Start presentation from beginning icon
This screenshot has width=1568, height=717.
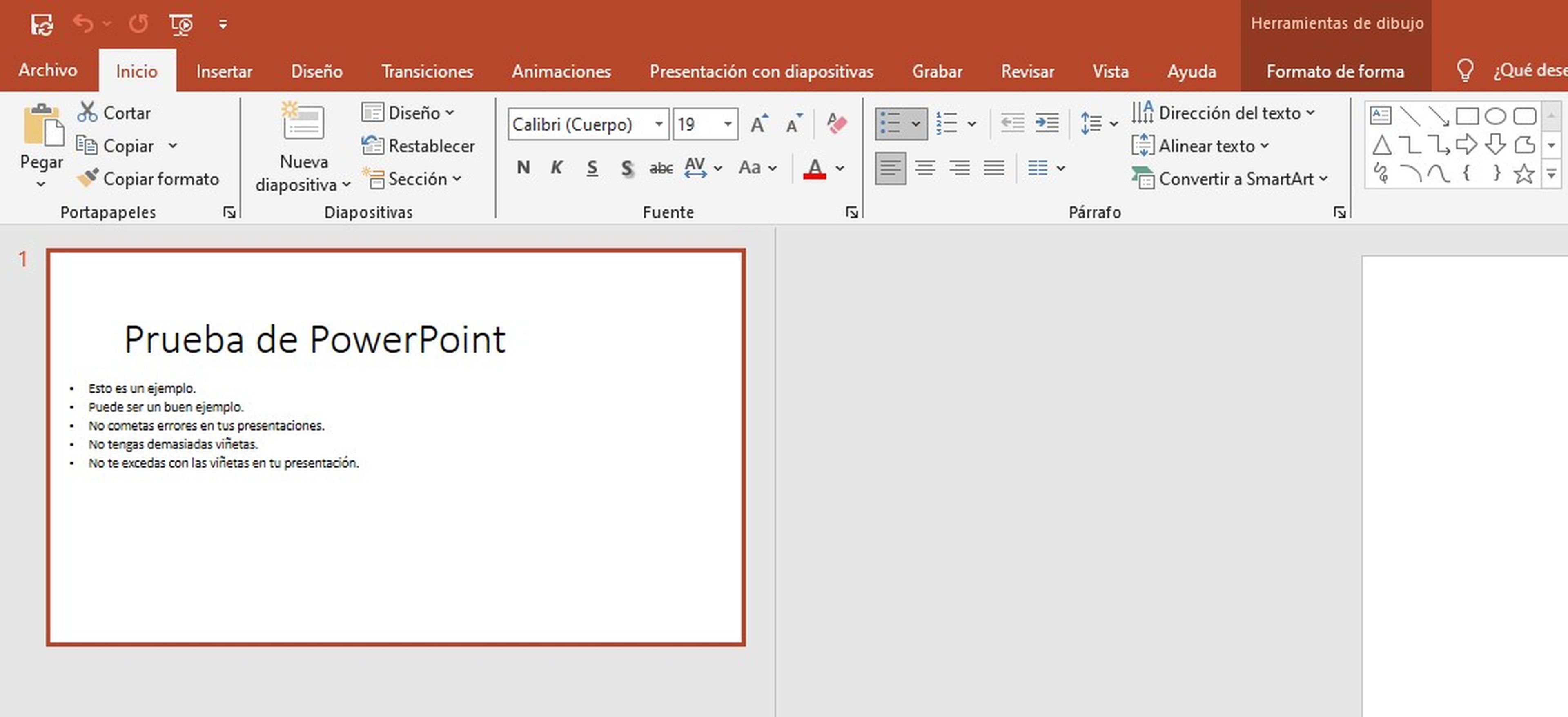pos(181,24)
